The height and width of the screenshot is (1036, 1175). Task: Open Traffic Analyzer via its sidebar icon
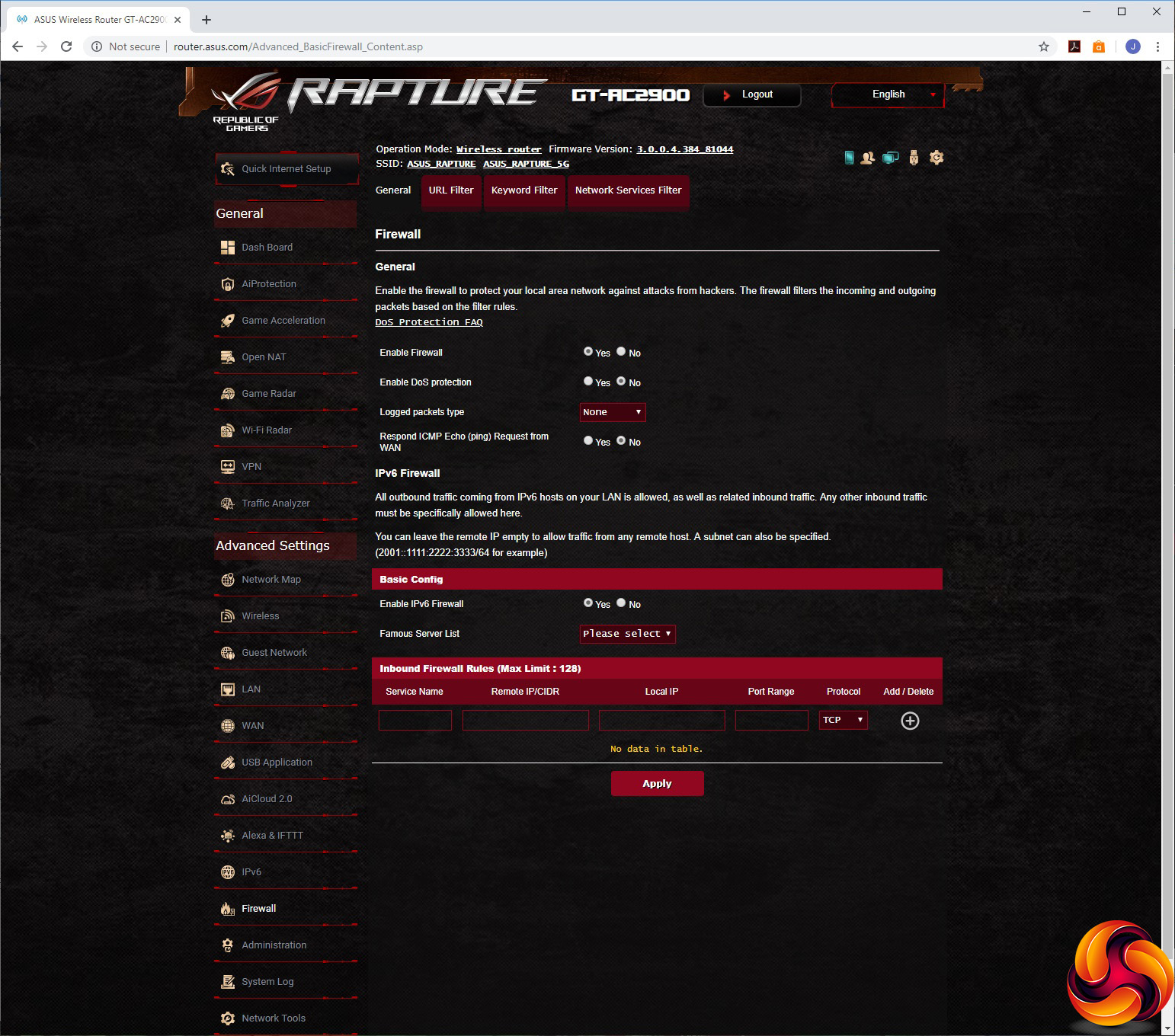tap(227, 504)
